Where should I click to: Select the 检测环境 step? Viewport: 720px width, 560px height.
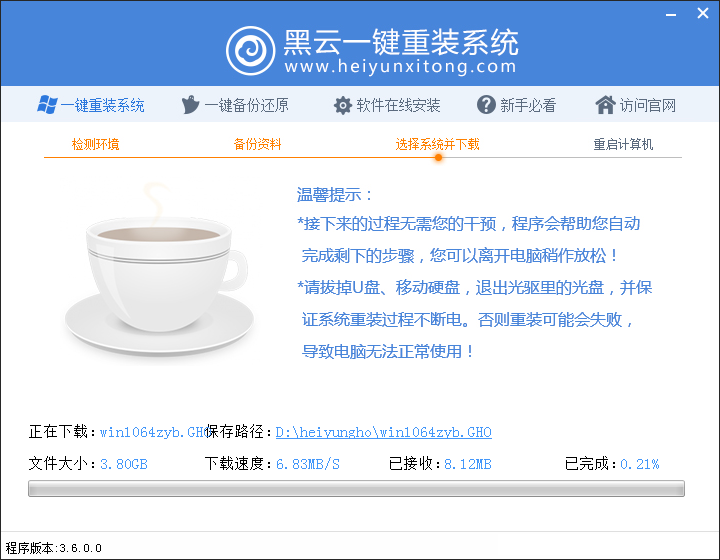click(95, 144)
